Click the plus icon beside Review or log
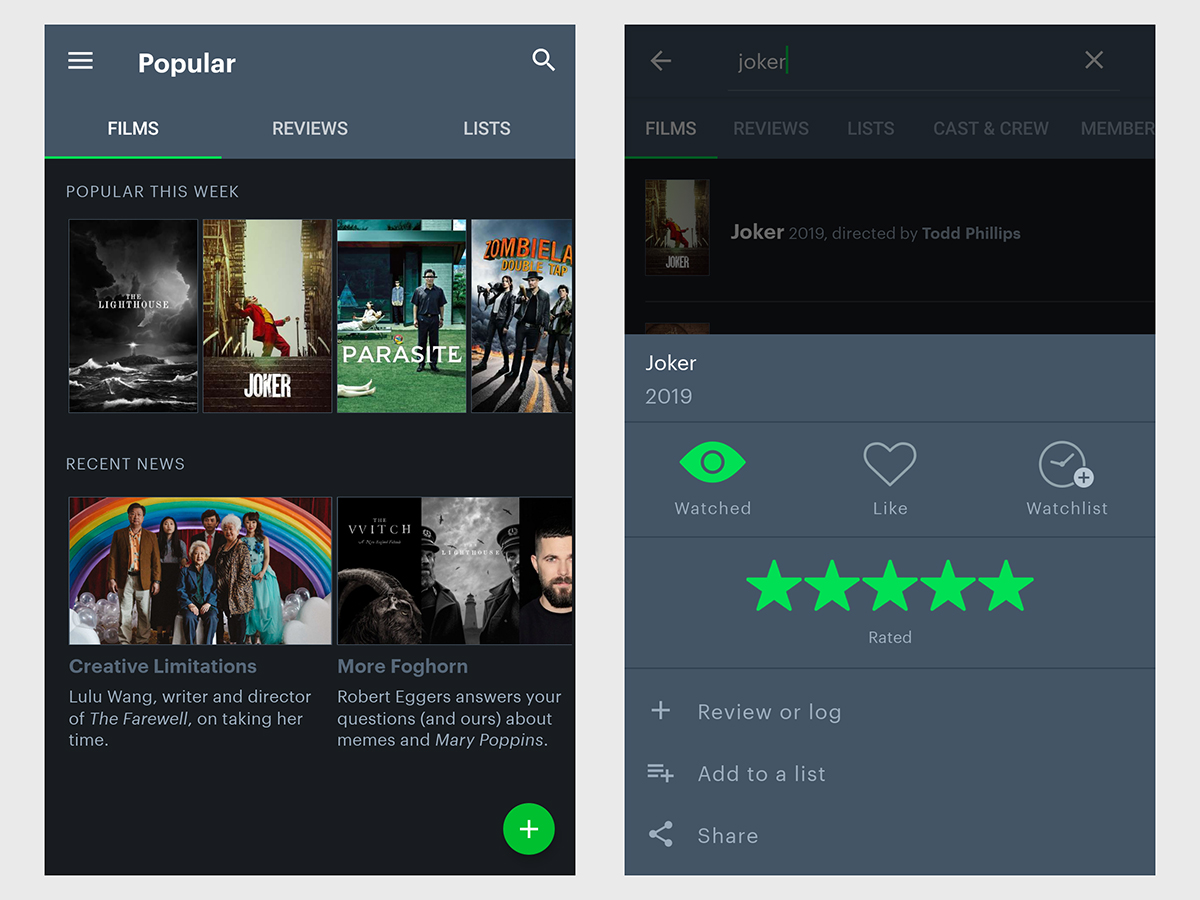 click(x=660, y=711)
